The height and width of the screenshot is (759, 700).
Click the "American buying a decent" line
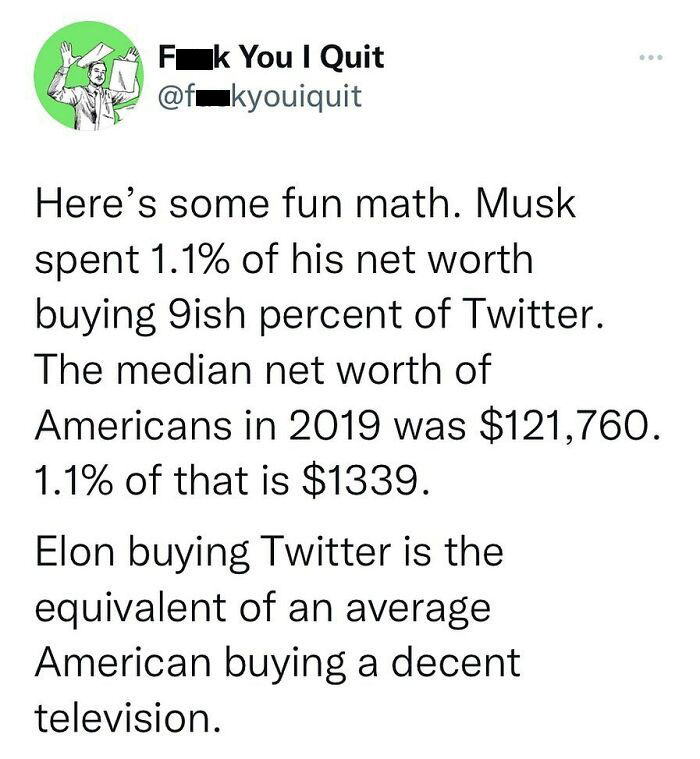coord(277,661)
